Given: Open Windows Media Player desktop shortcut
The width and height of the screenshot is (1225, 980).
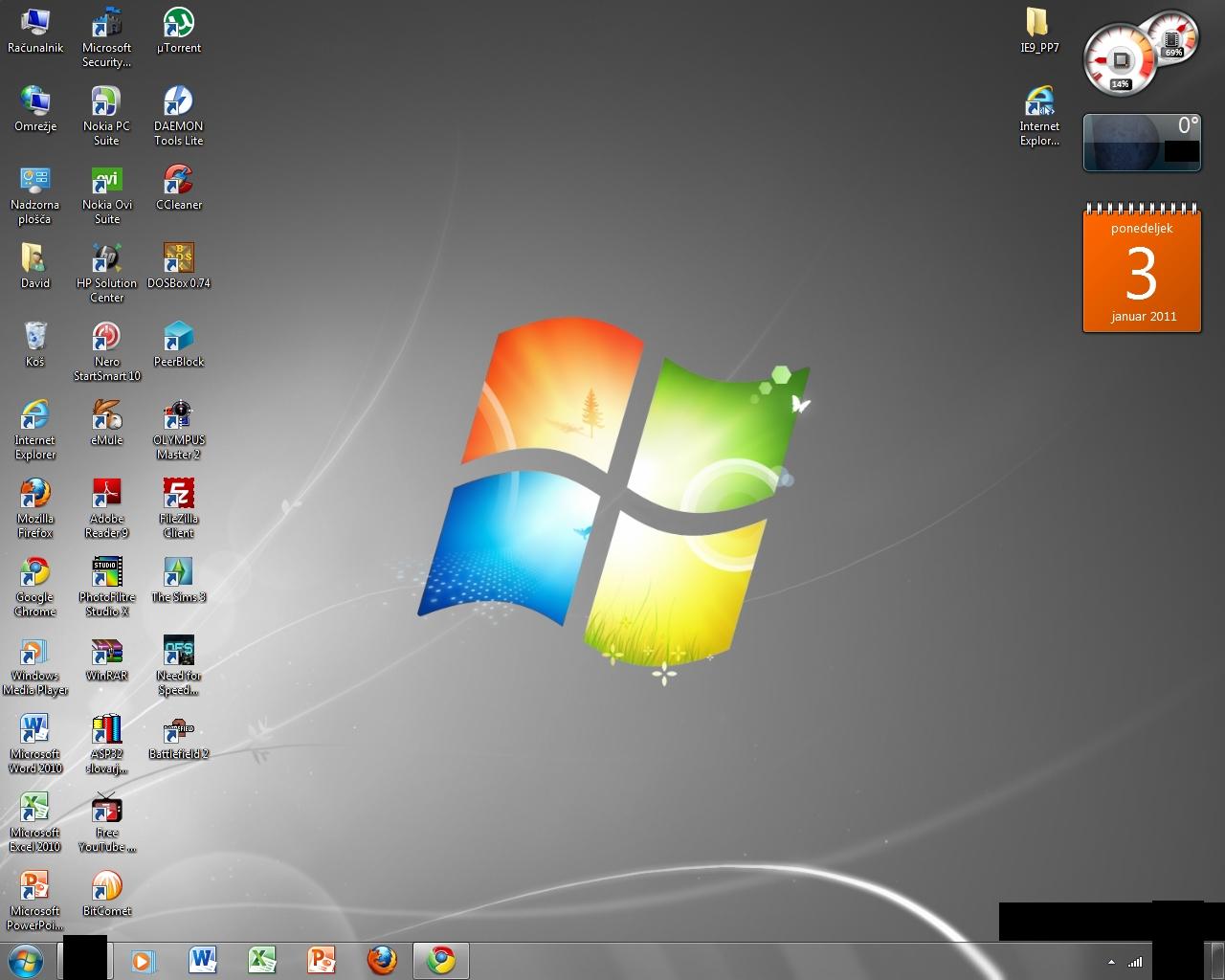Looking at the screenshot, I should click(x=35, y=666).
